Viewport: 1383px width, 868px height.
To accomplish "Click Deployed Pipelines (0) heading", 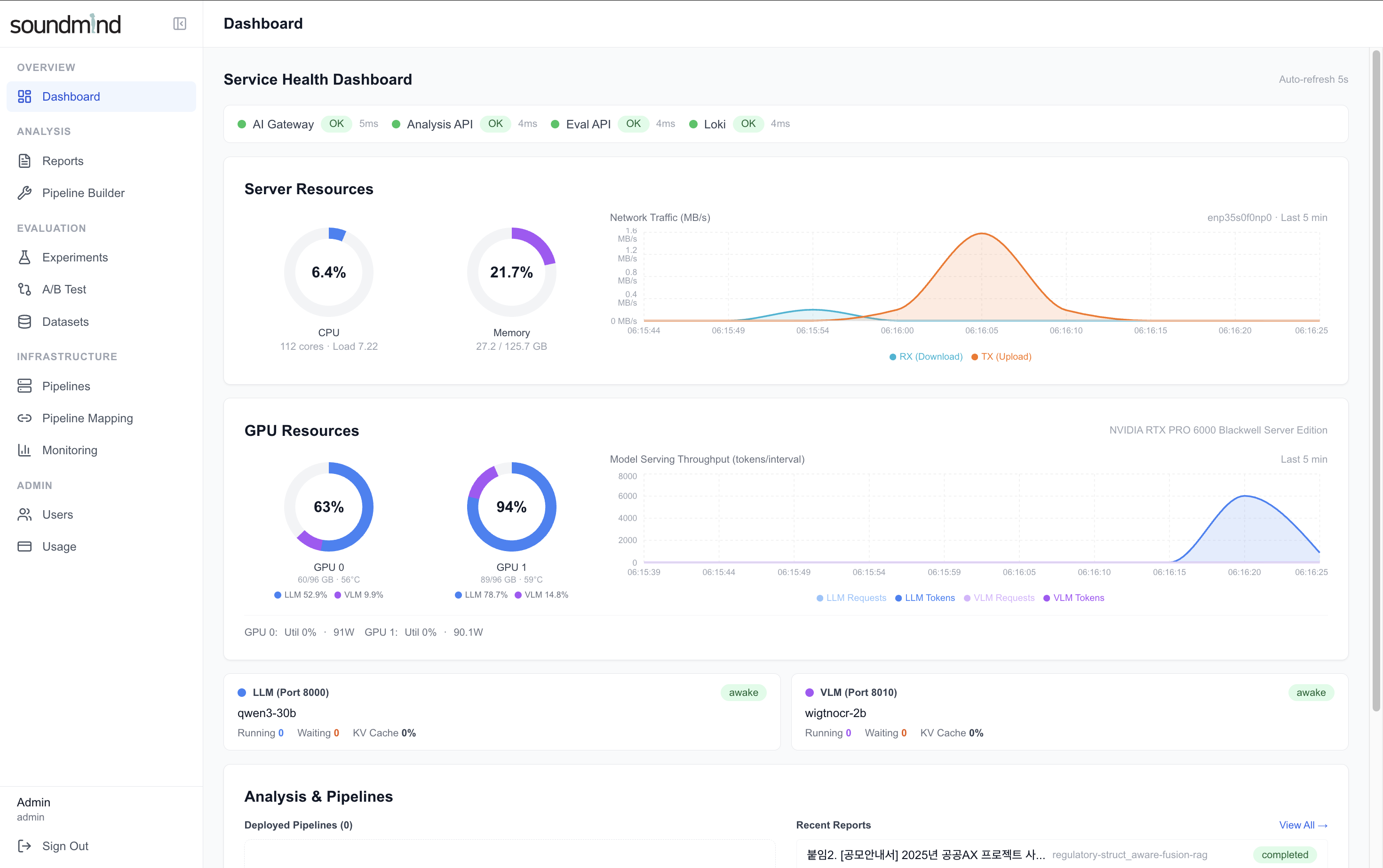I will tap(298, 825).
